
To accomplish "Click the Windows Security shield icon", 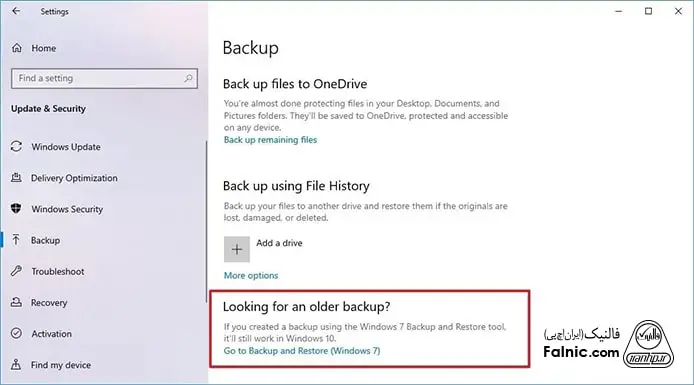I will click(x=16, y=209).
